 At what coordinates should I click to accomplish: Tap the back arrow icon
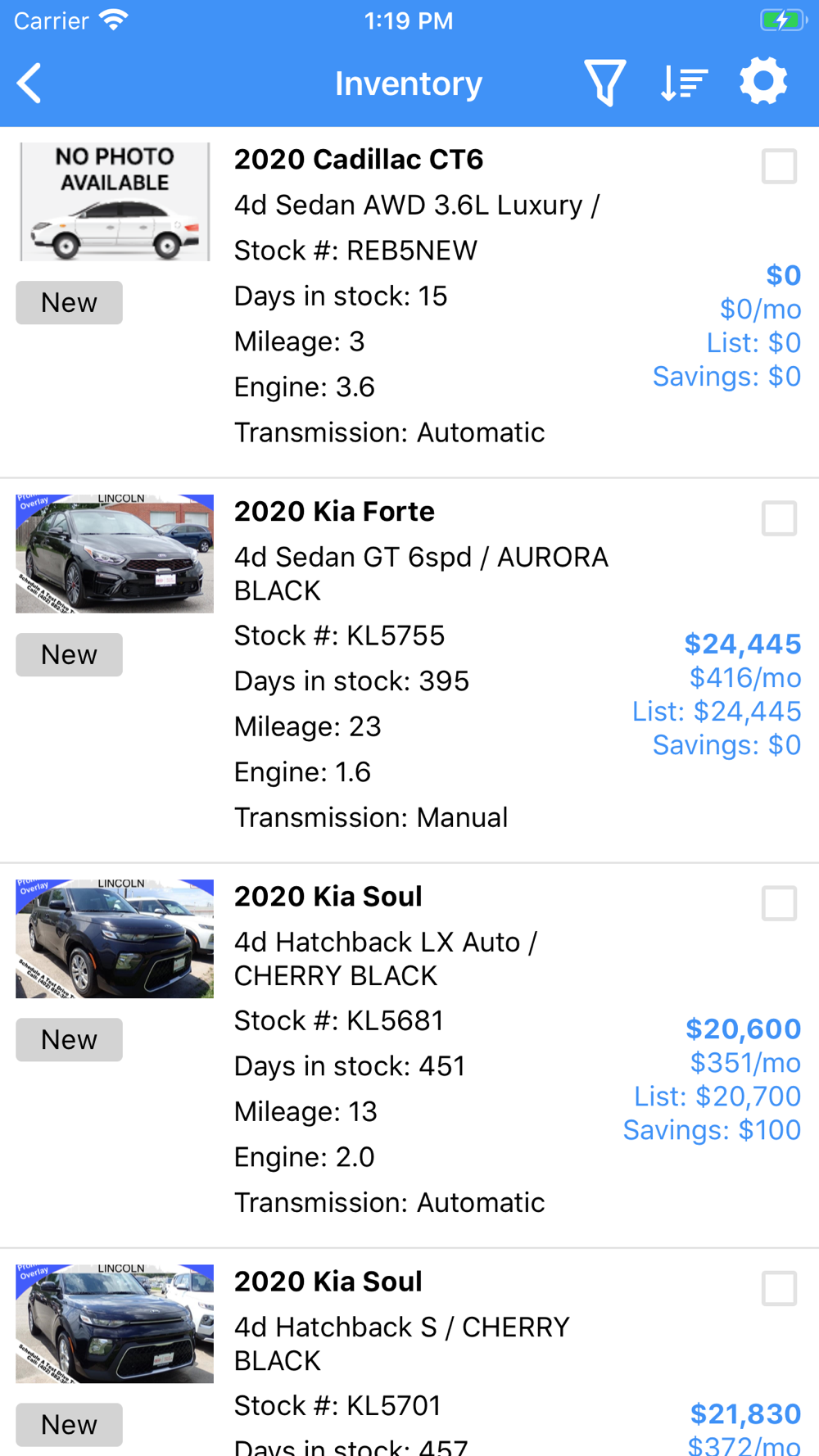click(x=30, y=84)
